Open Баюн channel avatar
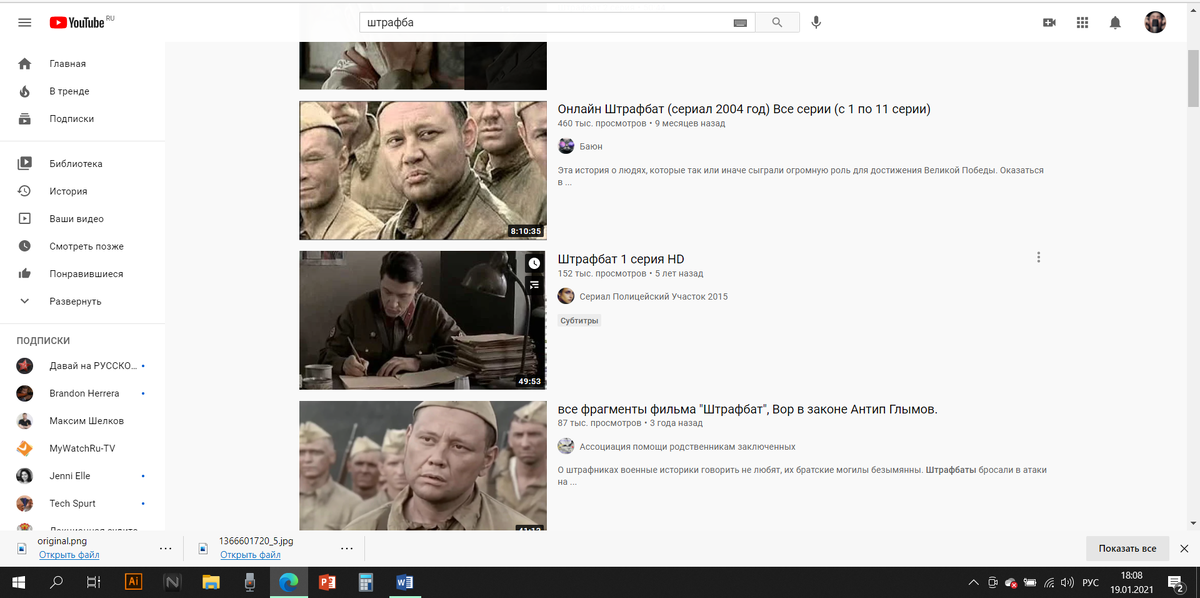Image resolution: width=1200 pixels, height=598 pixels. tap(566, 146)
